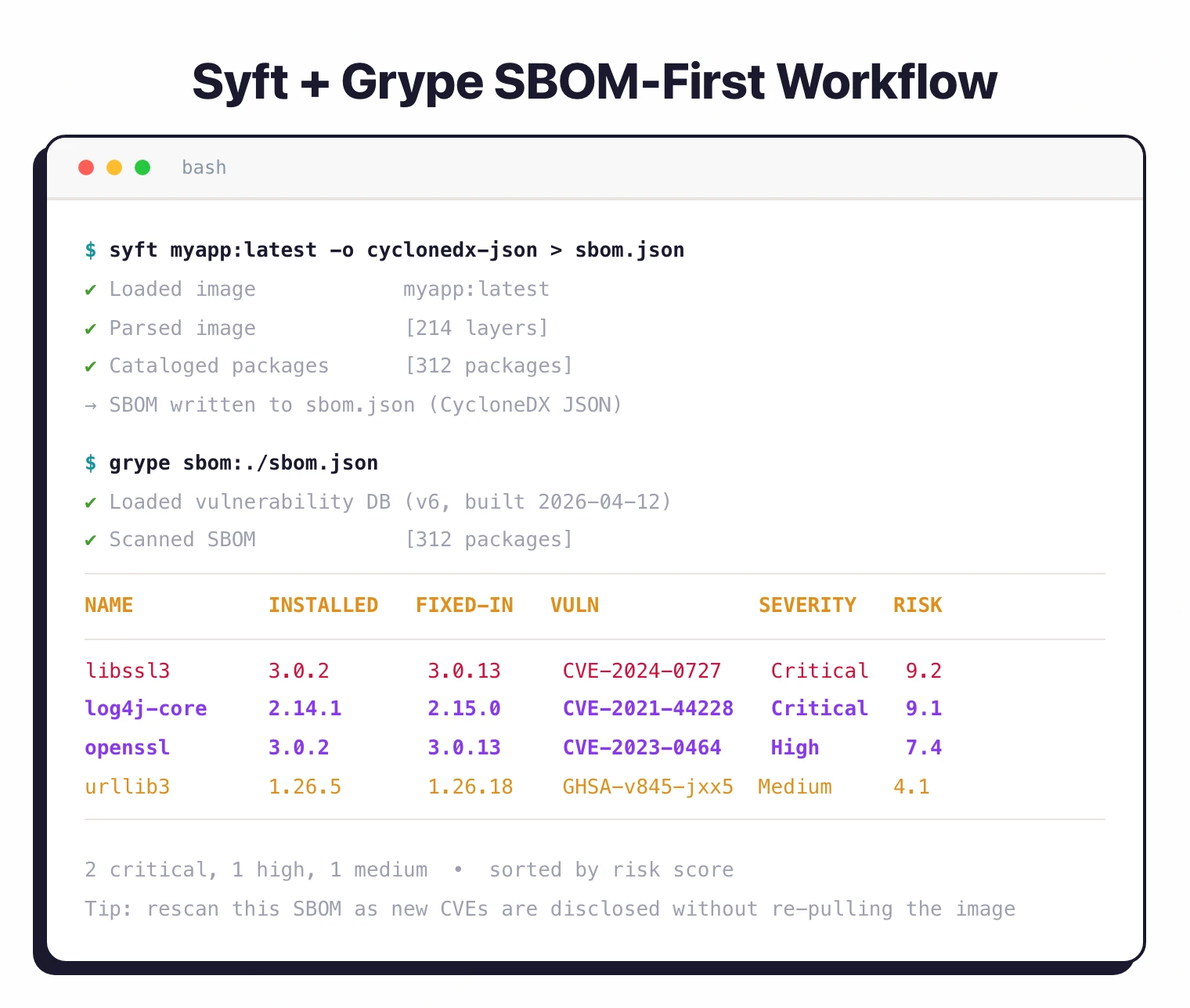Toggle the High severity for openssl
The height and width of the screenshot is (1008, 1190).
tap(795, 747)
